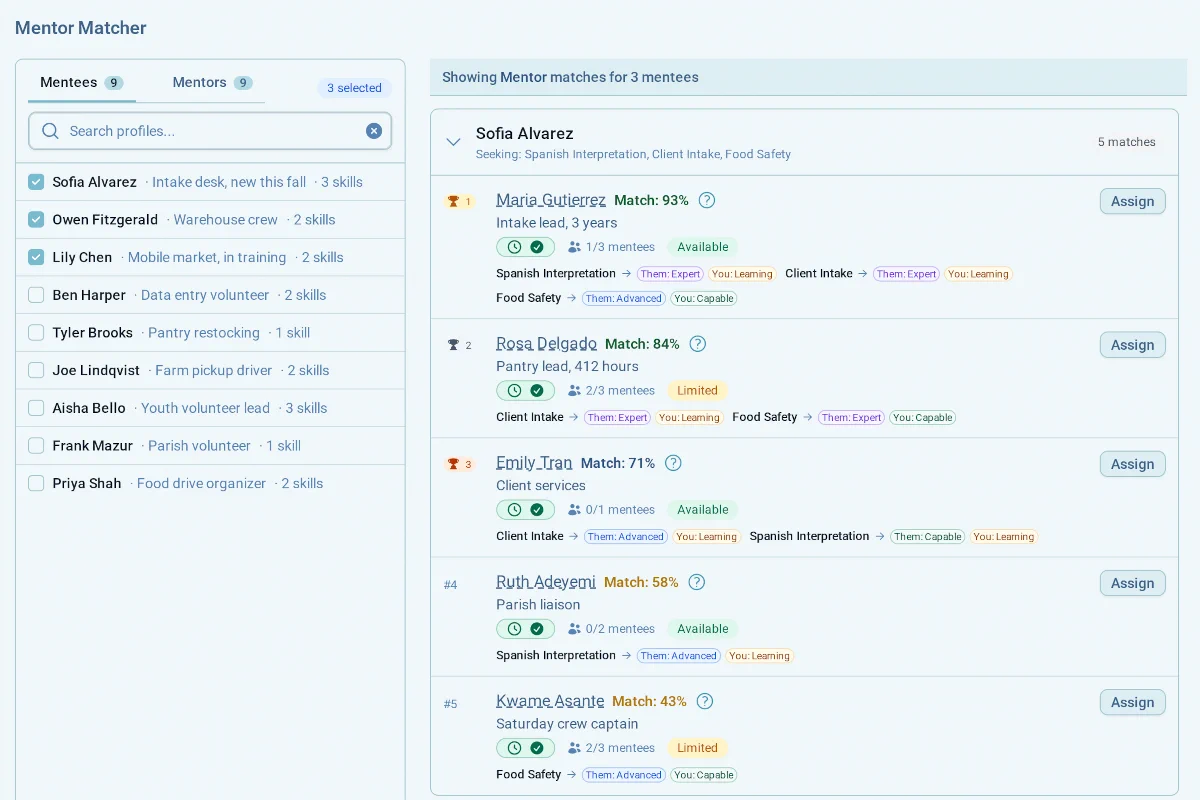
Task: Click 'Pantry lead, 412 hours' subtitle
Action: 567,366
